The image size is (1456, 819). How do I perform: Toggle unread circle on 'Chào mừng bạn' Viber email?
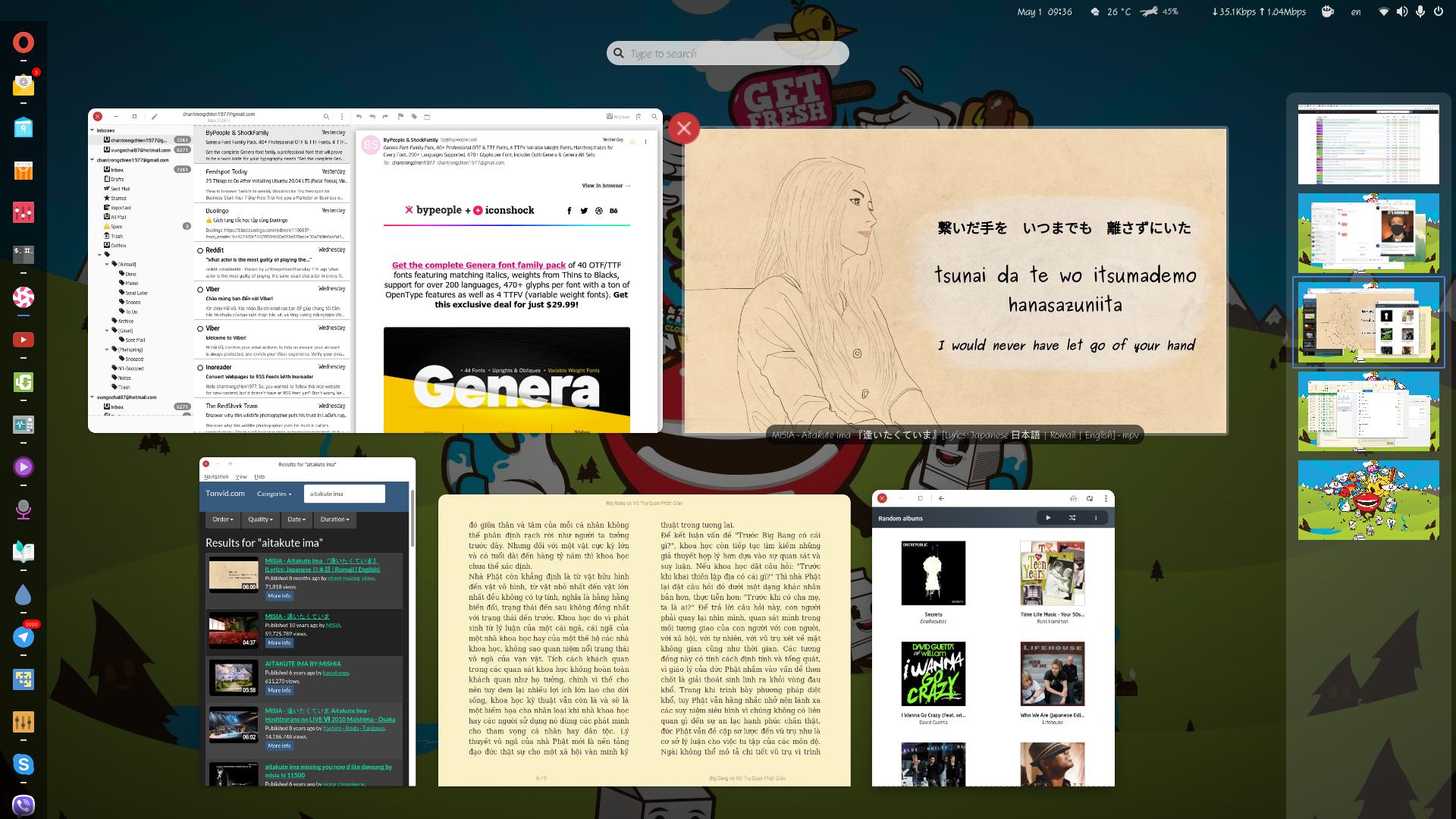point(200,289)
